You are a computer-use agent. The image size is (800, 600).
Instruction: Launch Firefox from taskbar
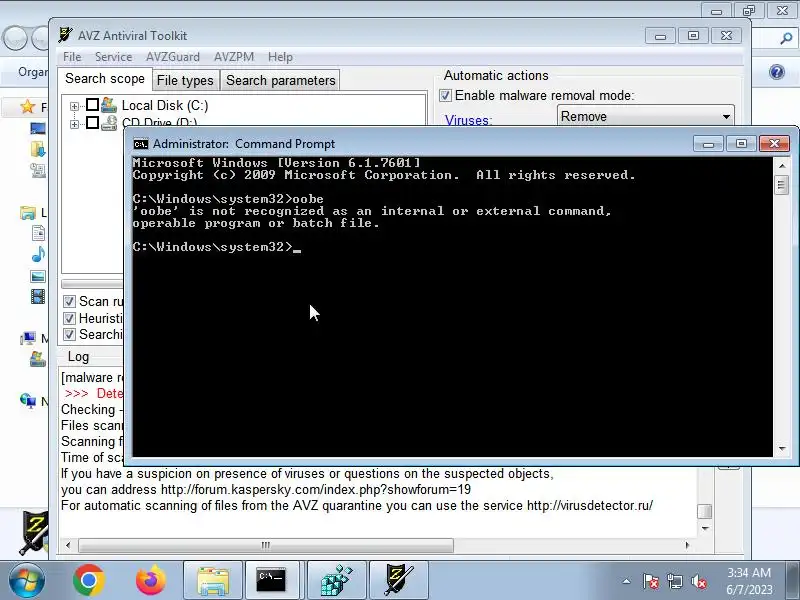151,581
